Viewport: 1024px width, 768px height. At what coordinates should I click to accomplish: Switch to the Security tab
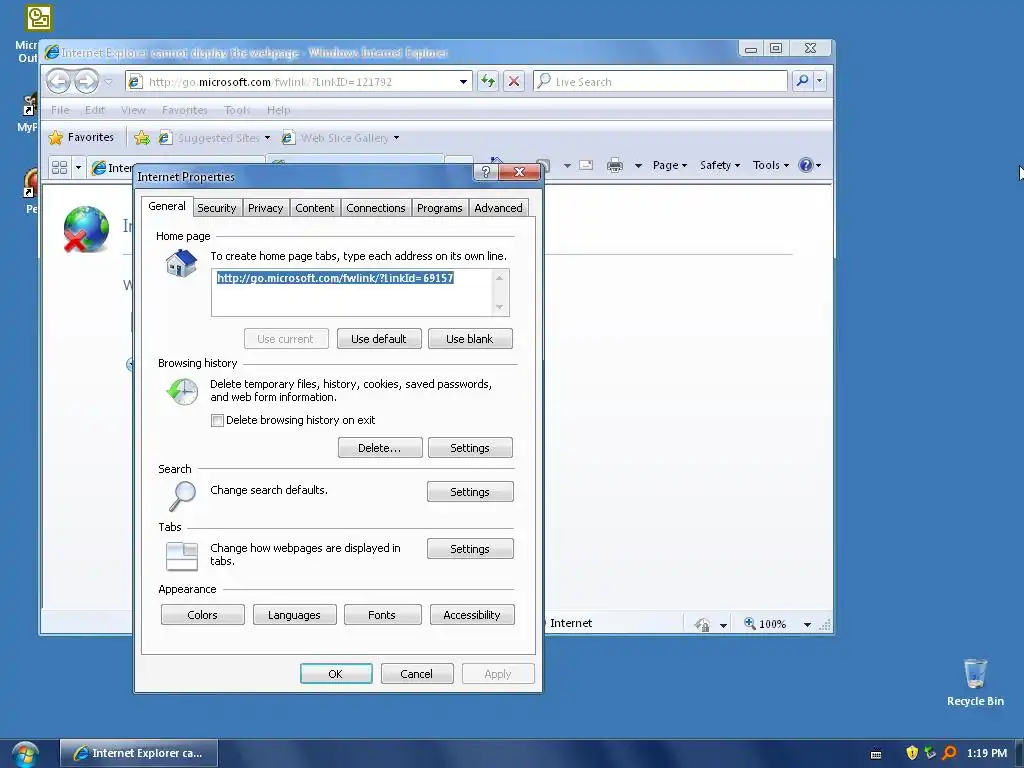[x=216, y=208]
